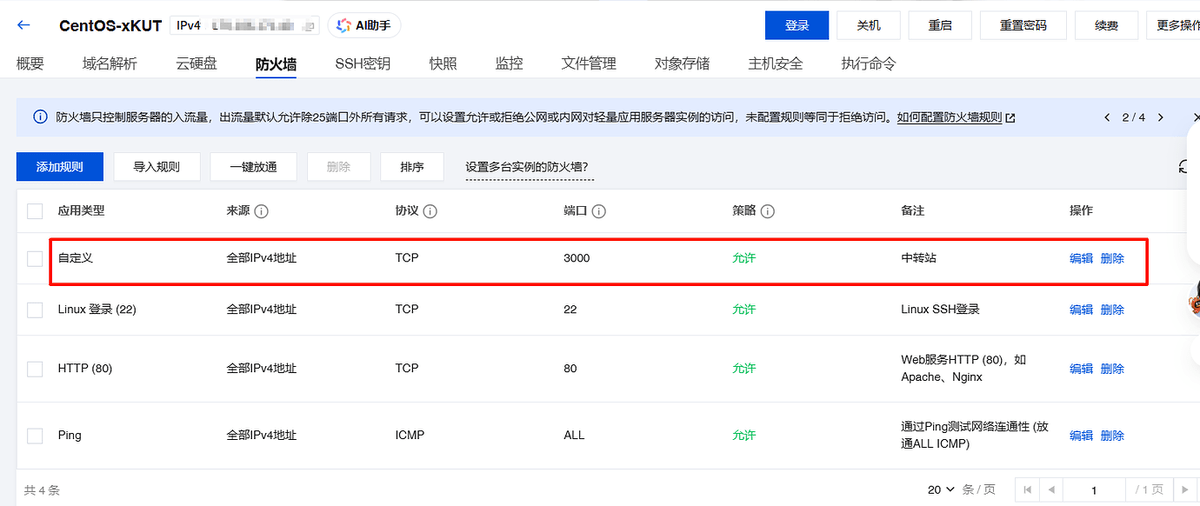Open the 防火墙 tab
1200x506 pixels.
click(x=275, y=64)
